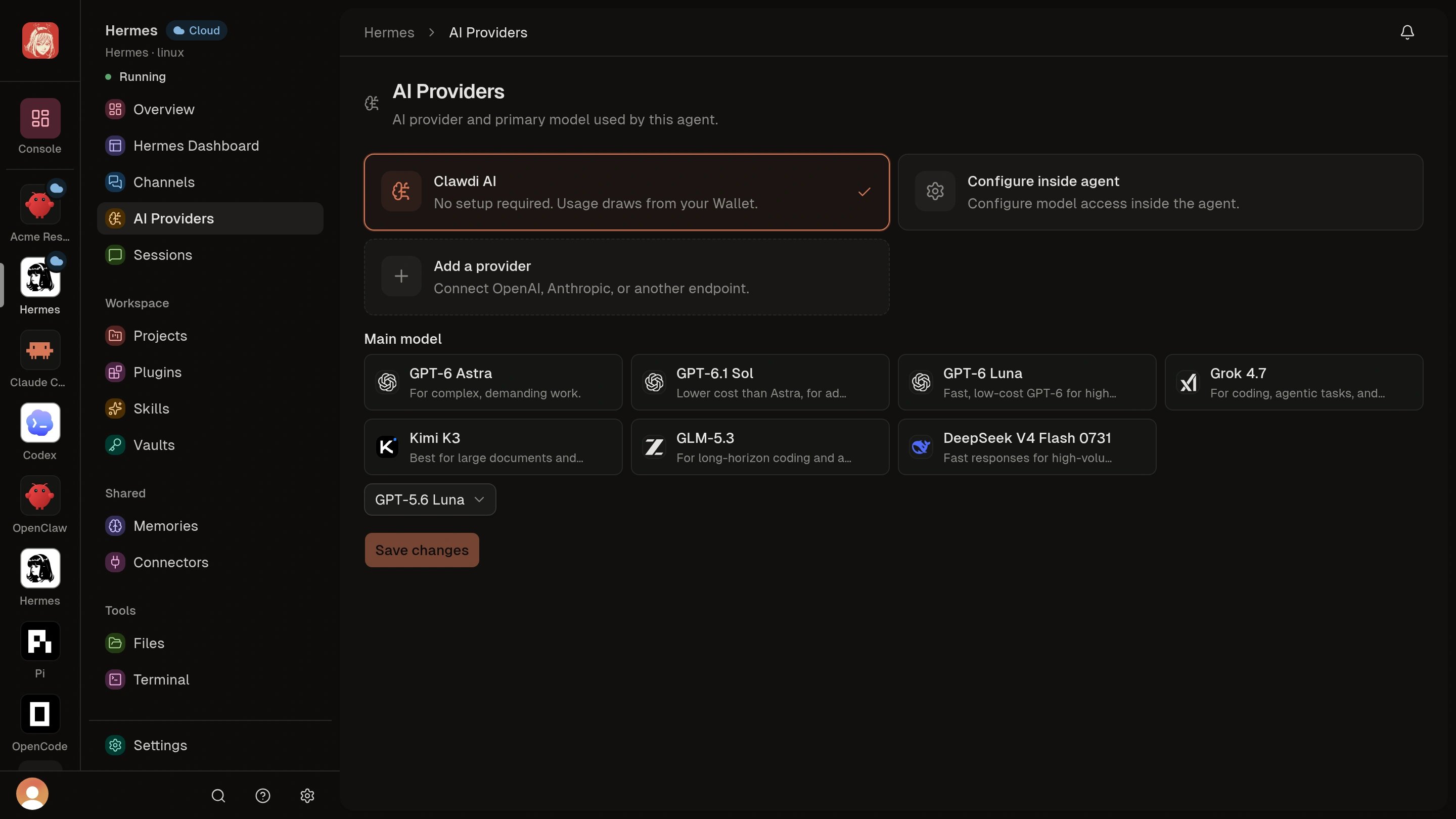The image size is (1456, 819).
Task: Open sidebar Settings item
Action: pyautogui.click(x=210, y=746)
